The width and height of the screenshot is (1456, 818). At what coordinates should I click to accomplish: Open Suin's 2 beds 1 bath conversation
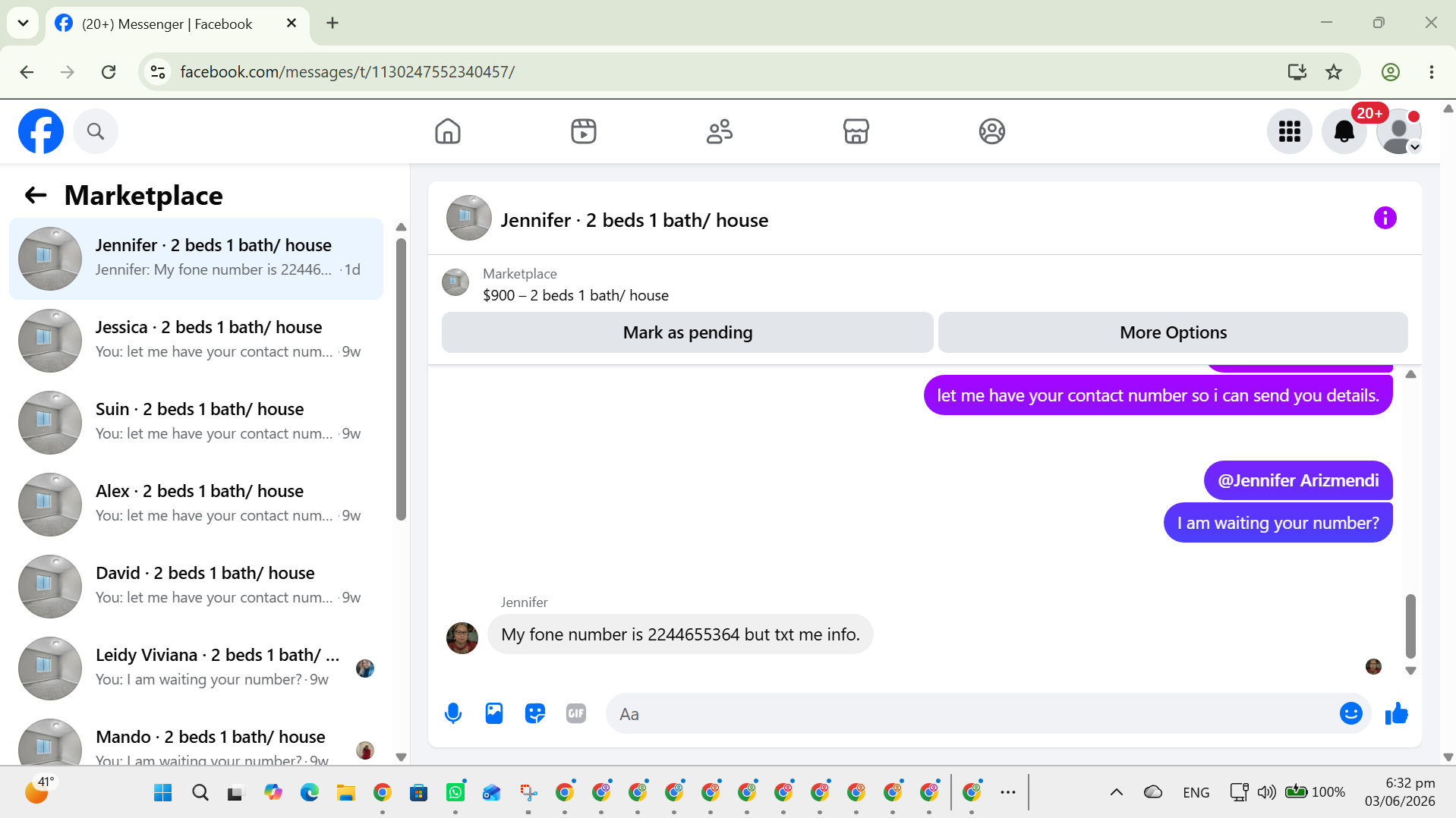click(196, 423)
